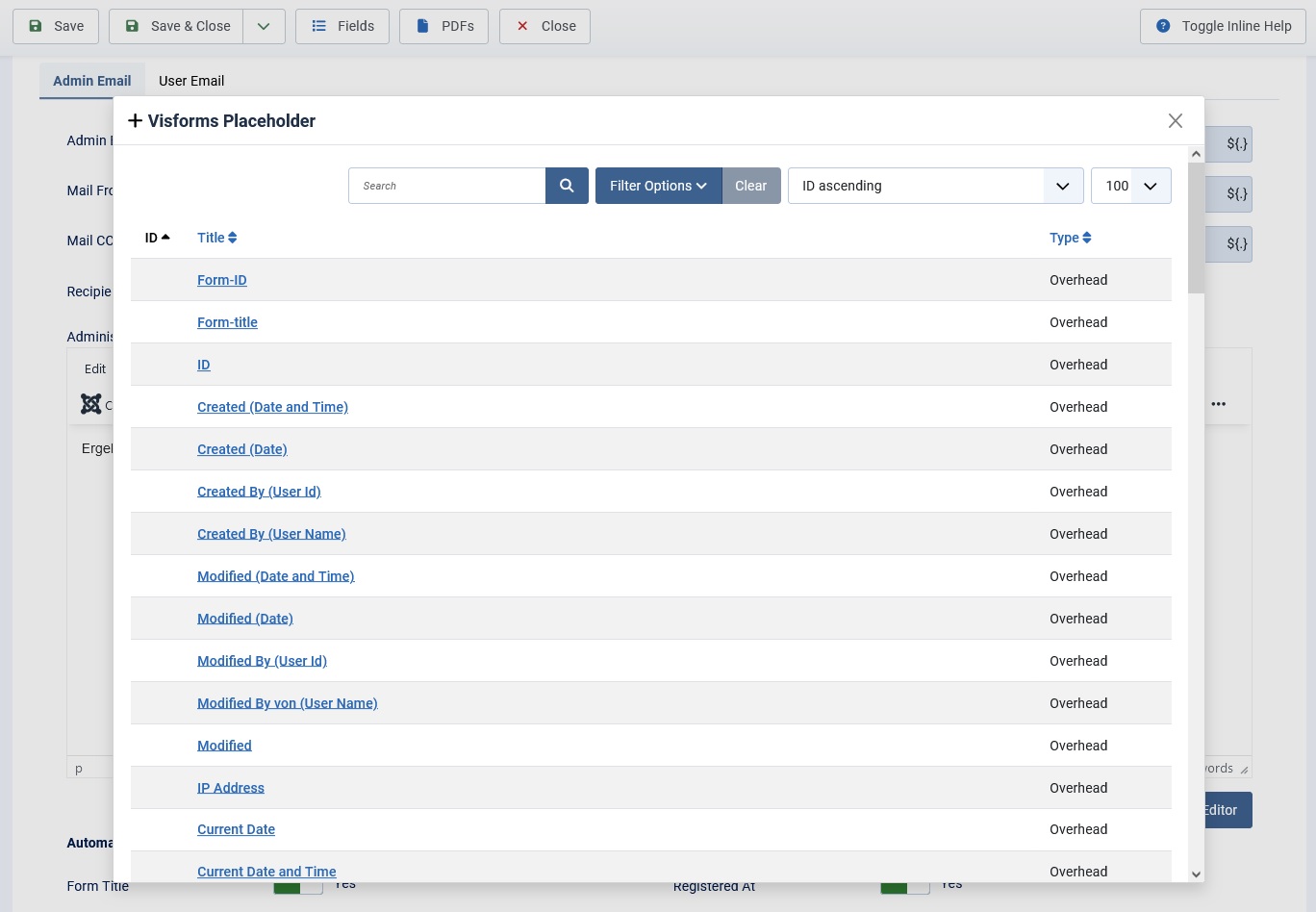Toggle the Registered At switch
1316x912 pixels.
tap(904, 887)
